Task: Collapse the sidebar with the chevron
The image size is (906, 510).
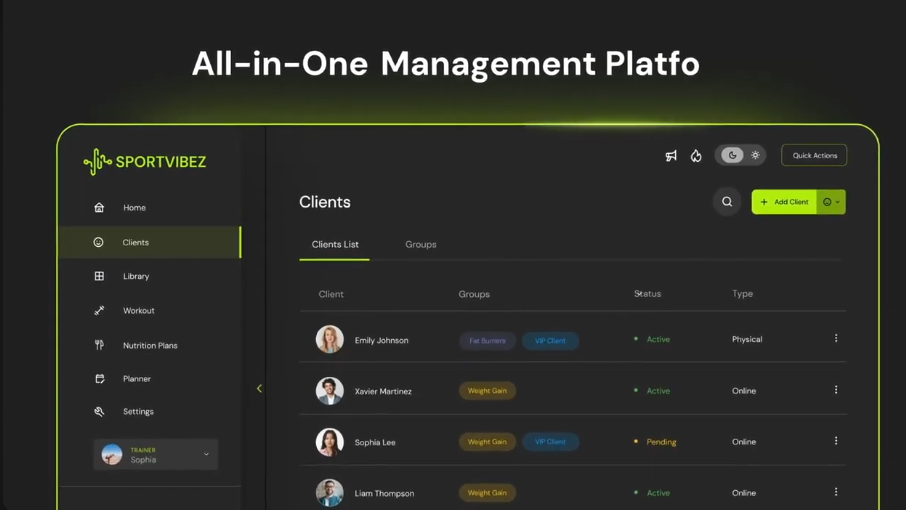Action: click(x=259, y=388)
